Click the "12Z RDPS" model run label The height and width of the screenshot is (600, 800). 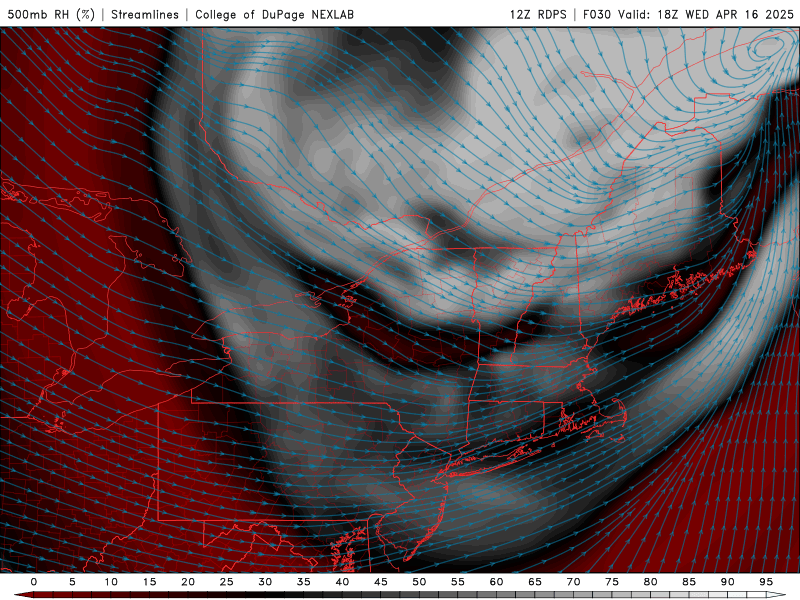click(x=538, y=14)
